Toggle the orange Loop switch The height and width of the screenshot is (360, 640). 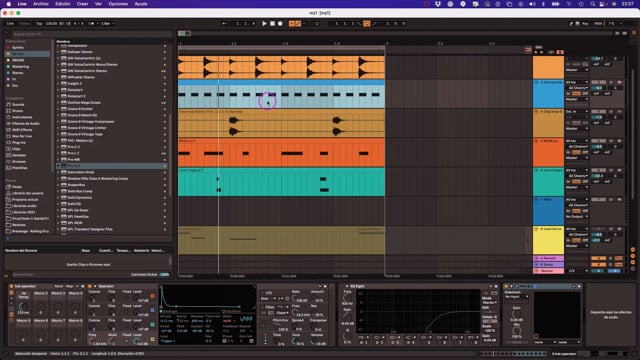tap(367, 24)
